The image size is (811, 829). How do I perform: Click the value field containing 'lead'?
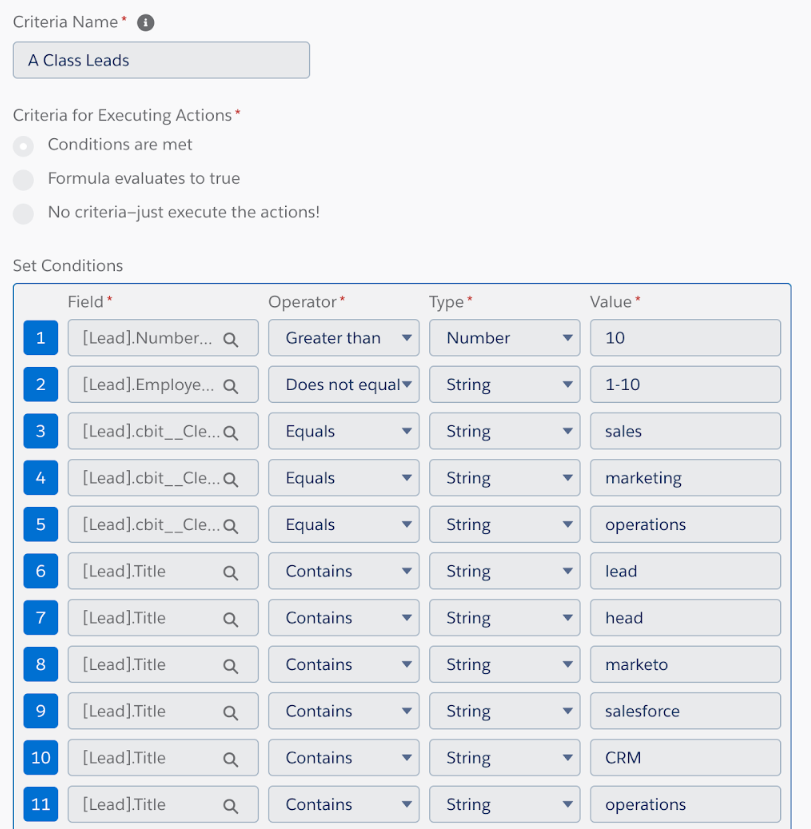click(x=685, y=570)
